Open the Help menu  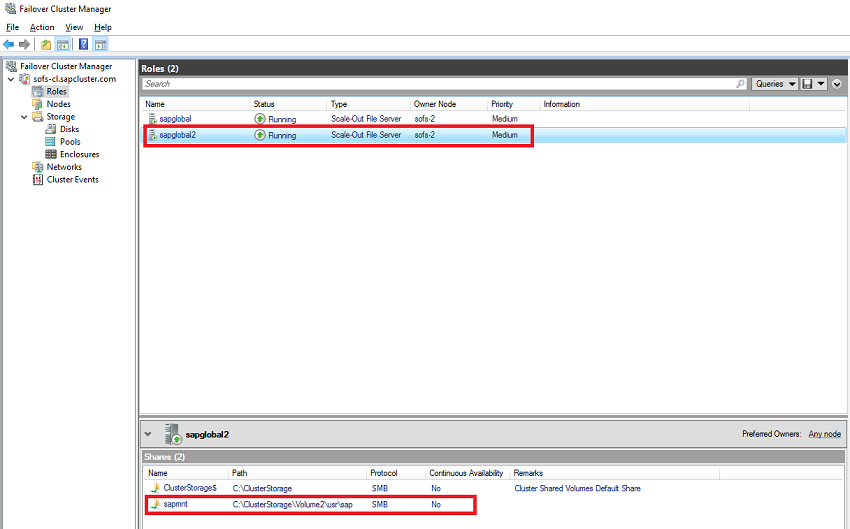(102, 27)
